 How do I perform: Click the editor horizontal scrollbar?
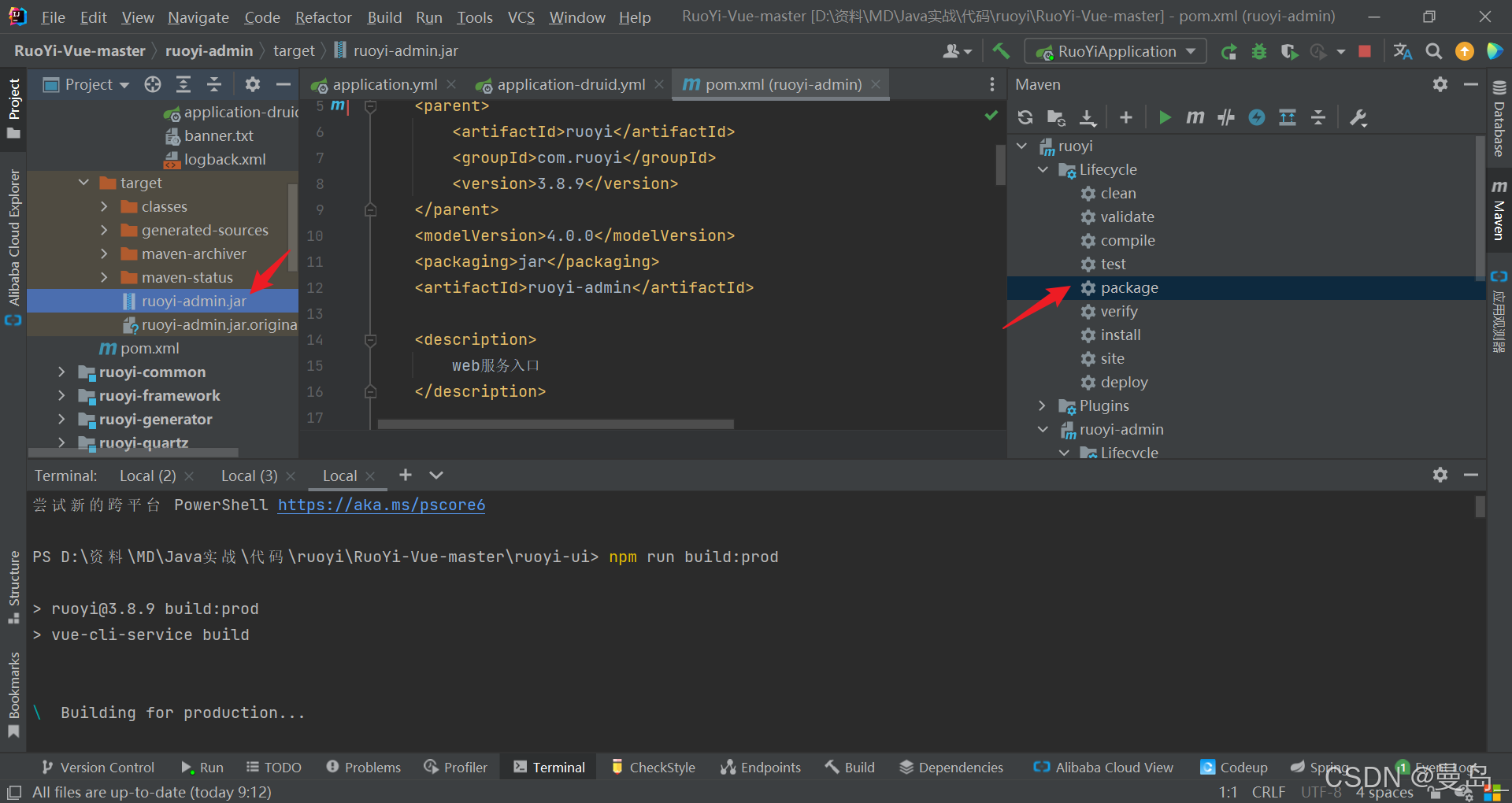click(555, 424)
